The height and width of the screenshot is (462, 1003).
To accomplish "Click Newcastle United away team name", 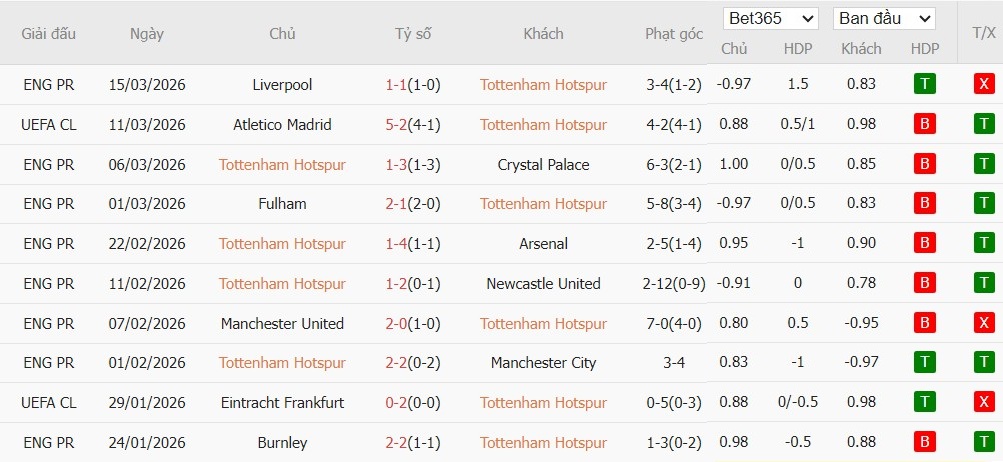I will (543, 283).
